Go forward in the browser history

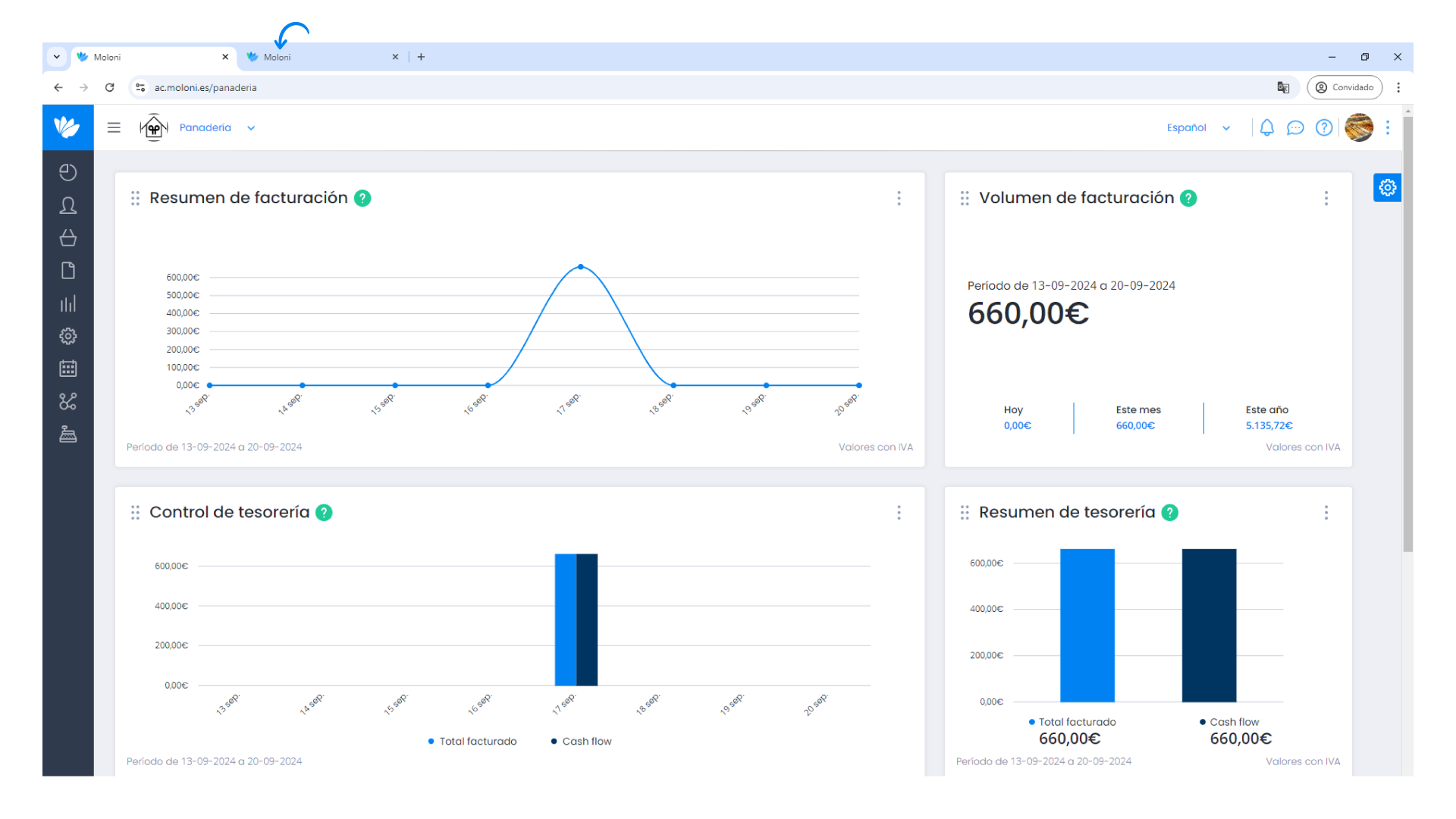pyautogui.click(x=84, y=87)
